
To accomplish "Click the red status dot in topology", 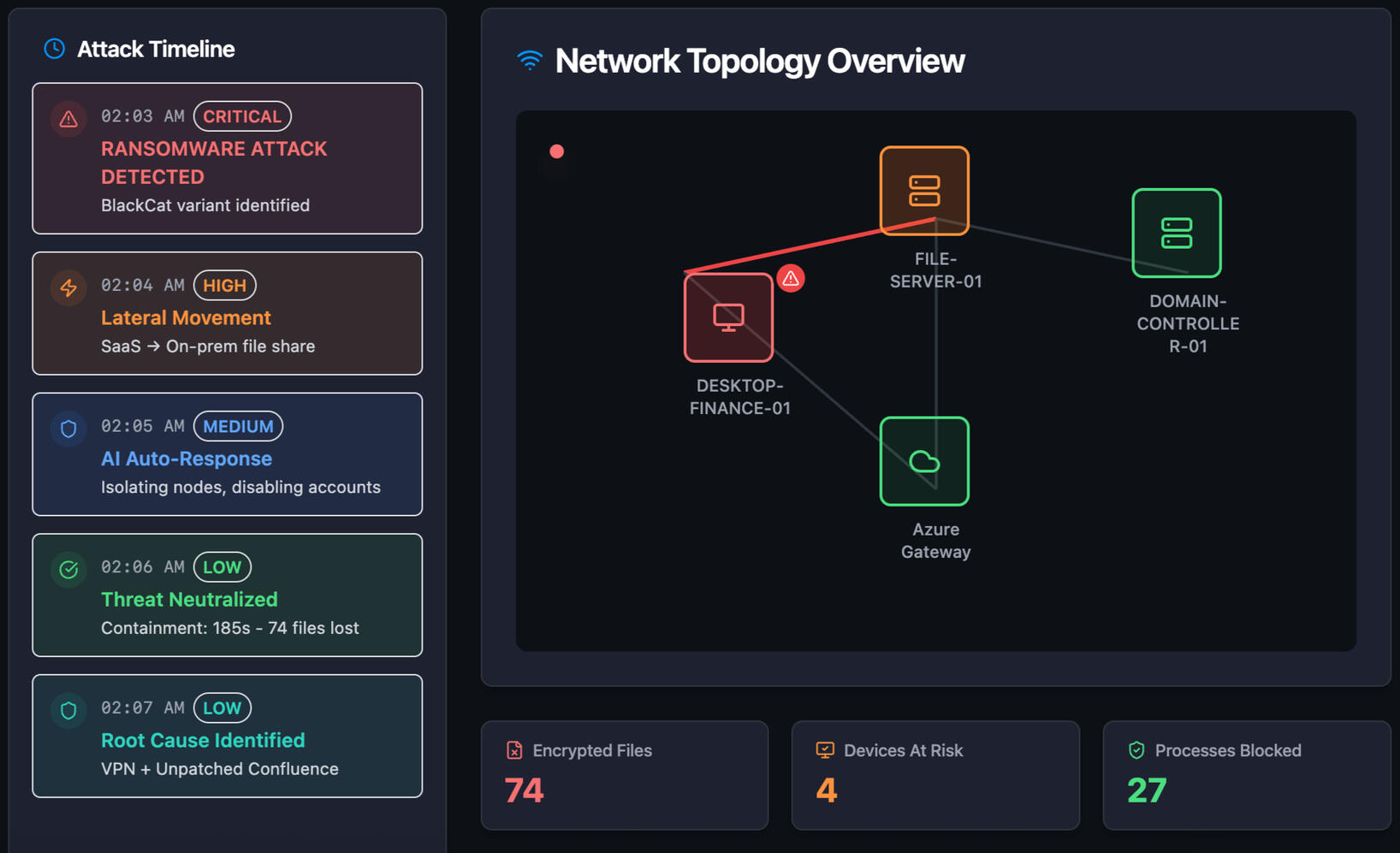I will pos(557,151).
